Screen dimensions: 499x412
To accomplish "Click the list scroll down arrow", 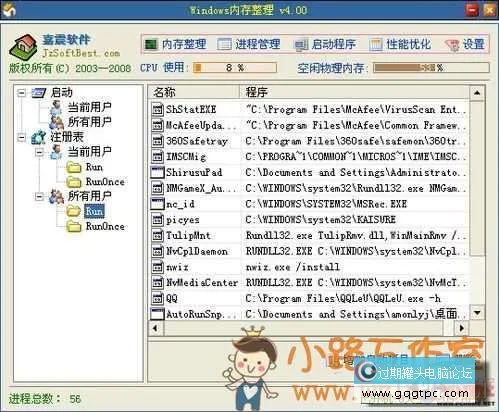I will (477, 313).
